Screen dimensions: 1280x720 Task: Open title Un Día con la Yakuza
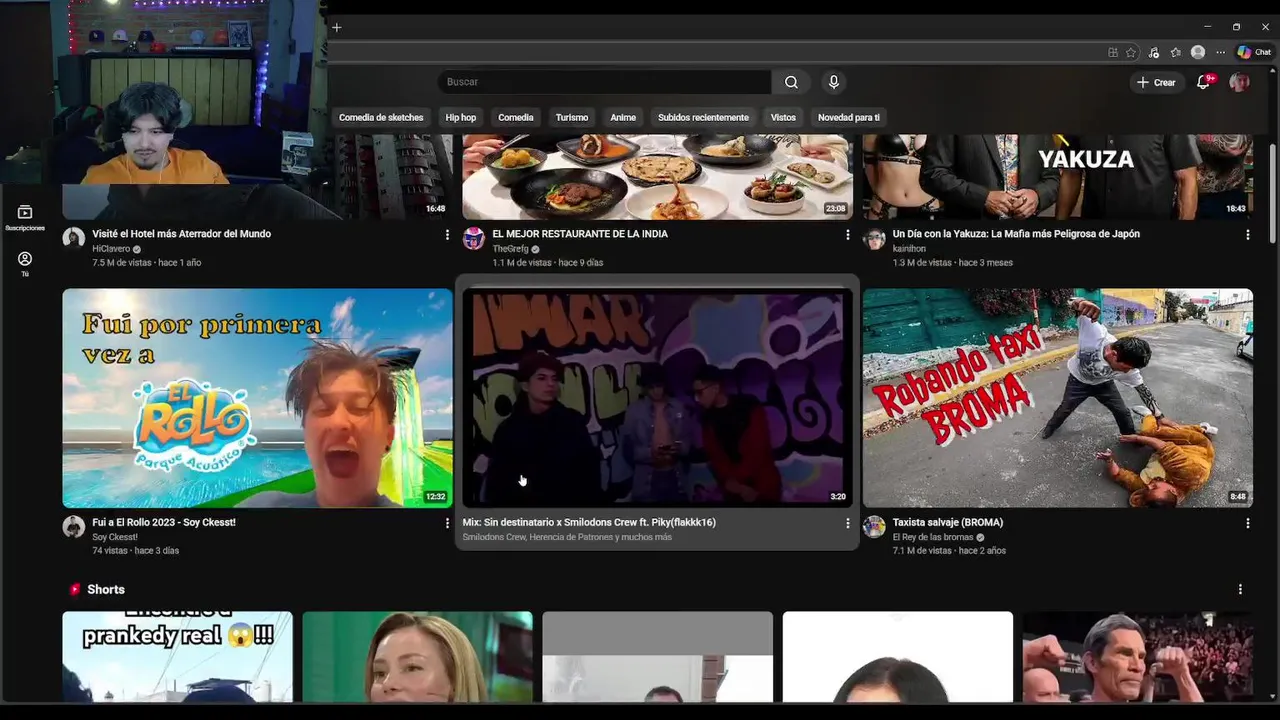click(1016, 234)
